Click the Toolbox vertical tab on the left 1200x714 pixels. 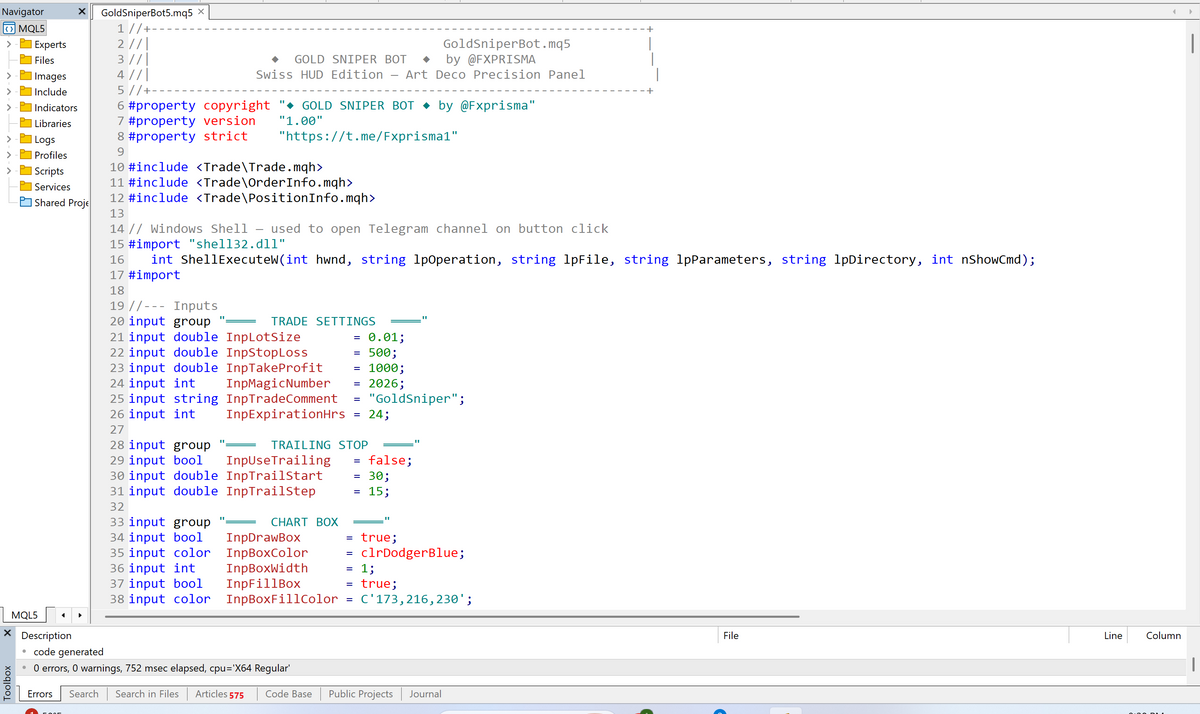point(9,679)
